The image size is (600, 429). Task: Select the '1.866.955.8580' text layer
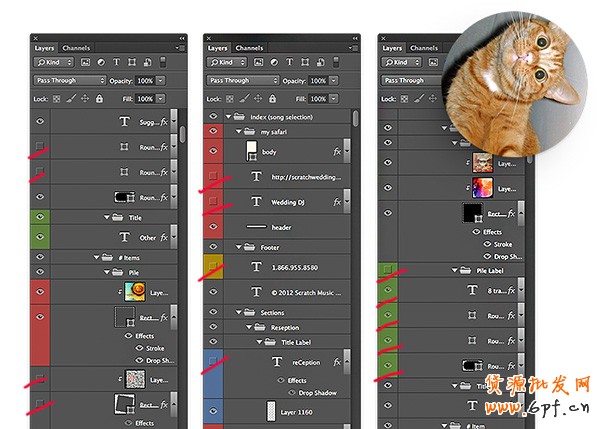[x=291, y=268]
